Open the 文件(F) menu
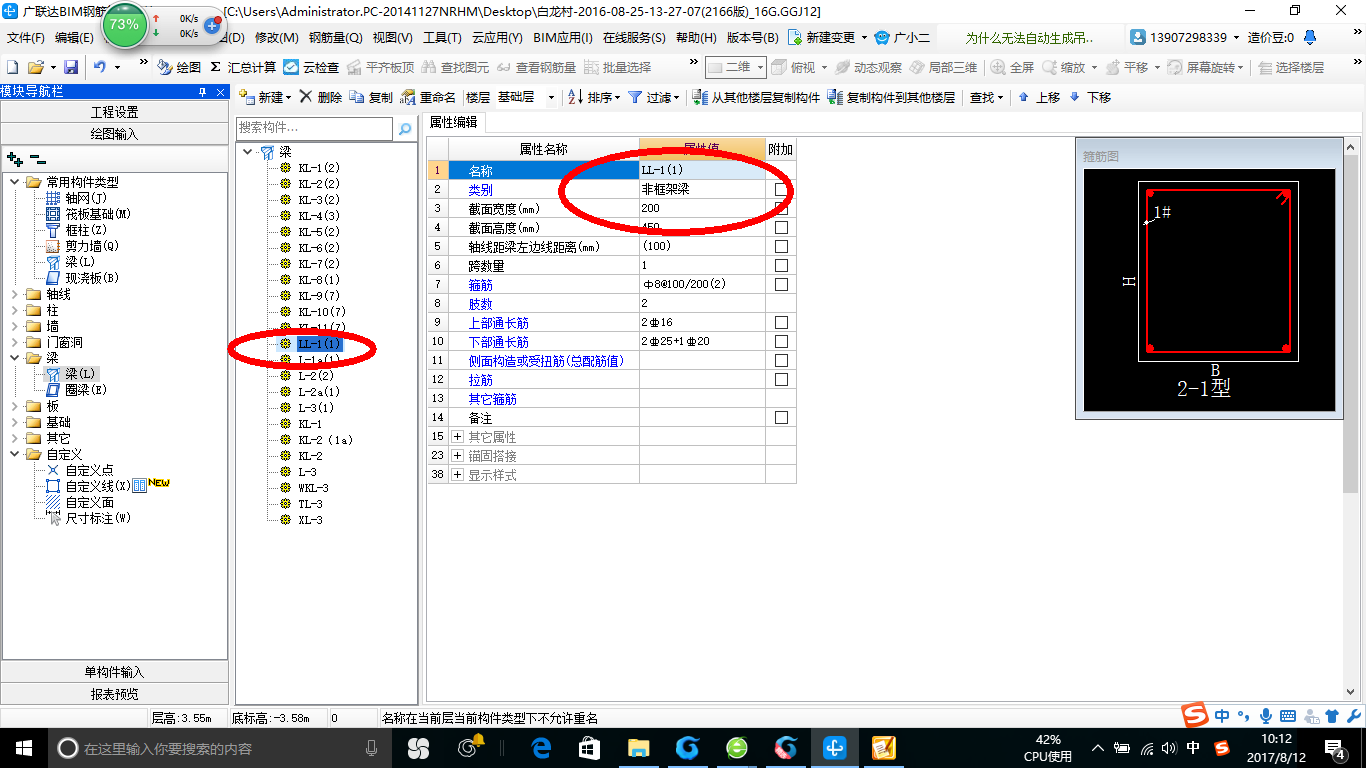 (26, 37)
